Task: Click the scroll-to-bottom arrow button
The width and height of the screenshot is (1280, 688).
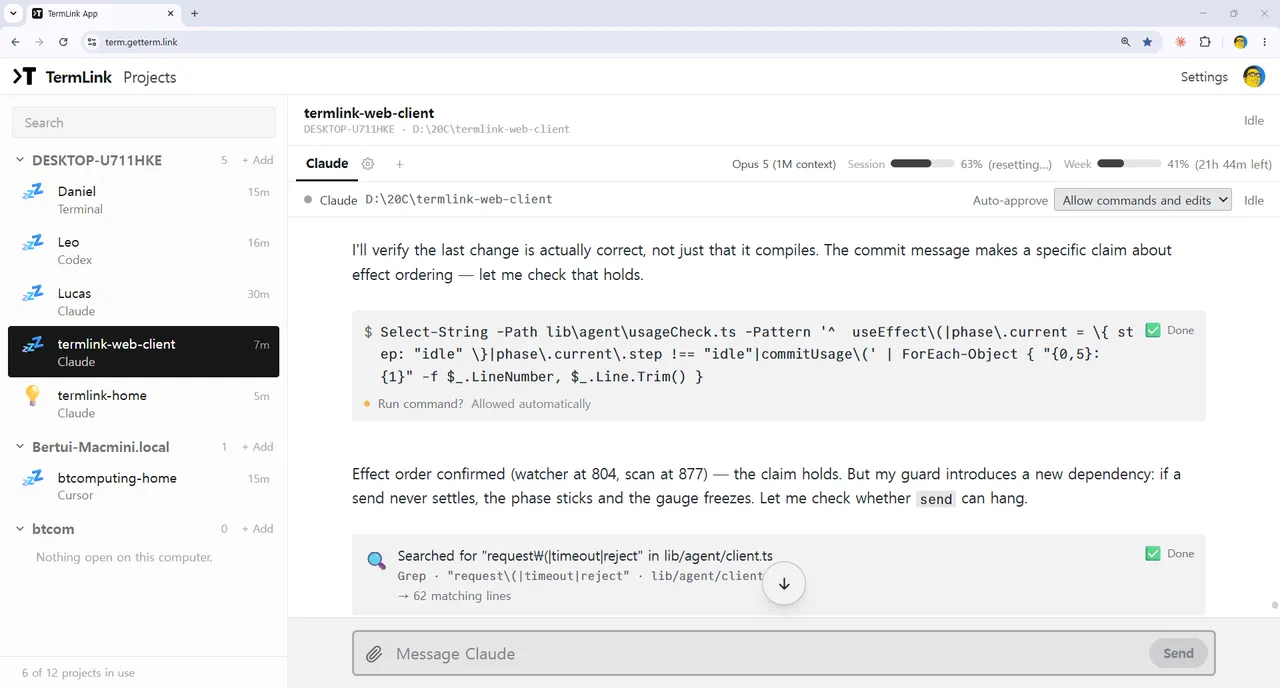Action: coord(784,584)
